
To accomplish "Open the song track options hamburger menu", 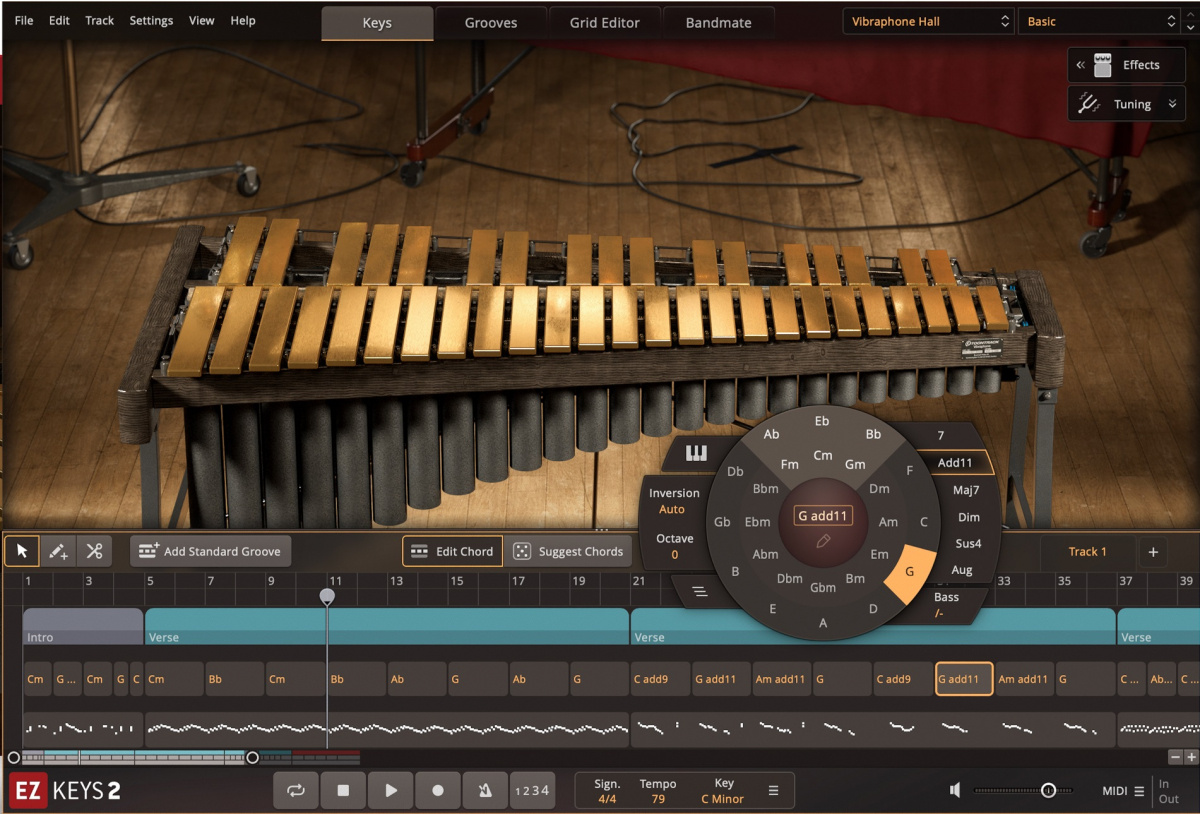I will [x=701, y=592].
